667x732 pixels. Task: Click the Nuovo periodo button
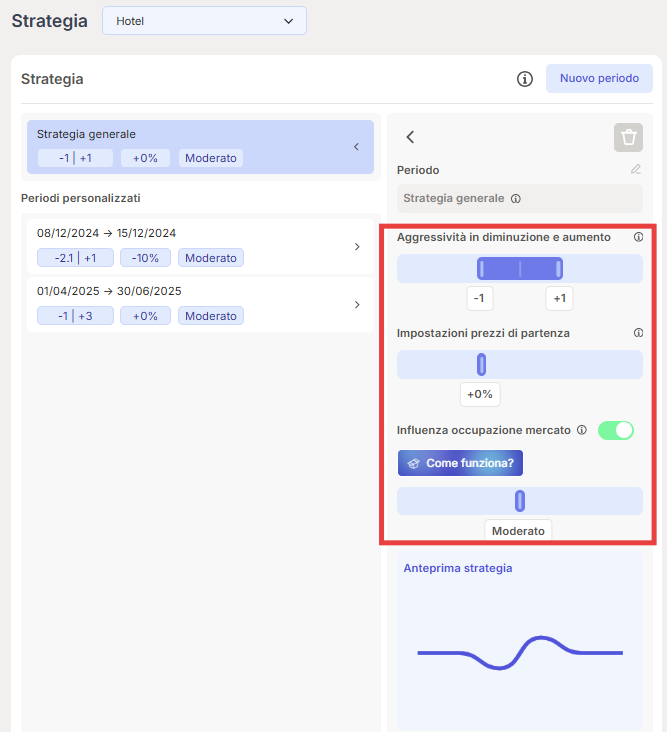[599, 78]
